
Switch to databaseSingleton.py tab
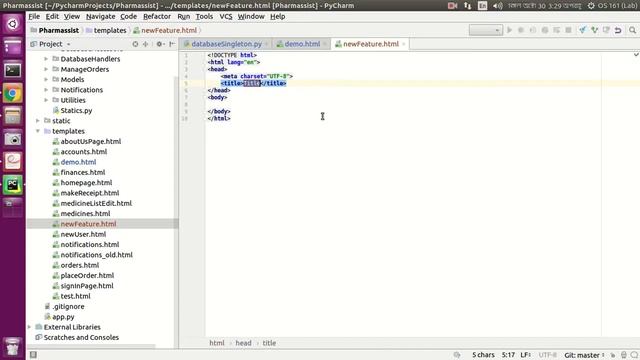226,44
